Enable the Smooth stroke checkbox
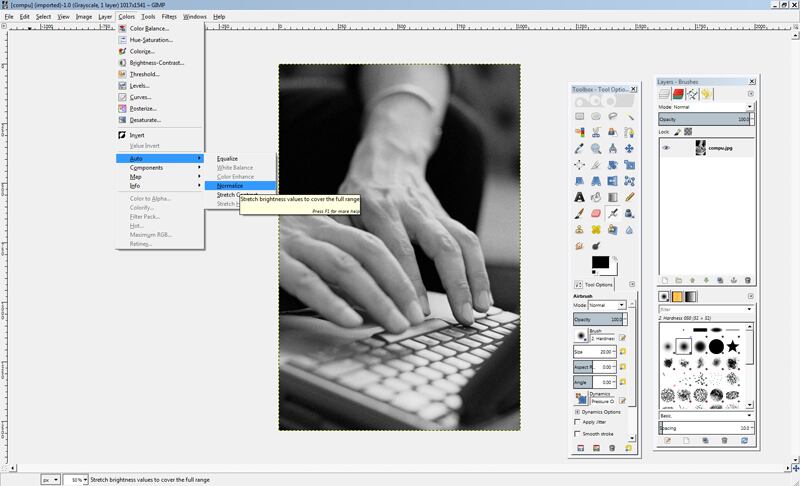This screenshot has width=800, height=486. coord(578,434)
